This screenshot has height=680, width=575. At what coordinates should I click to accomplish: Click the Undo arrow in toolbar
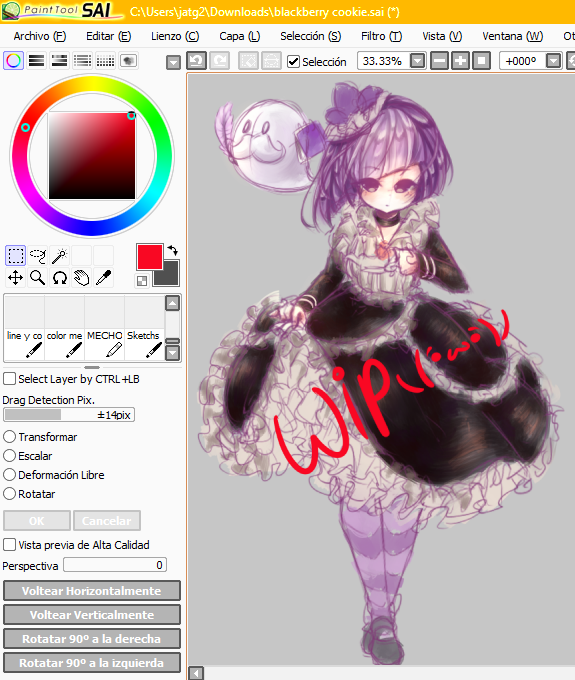point(196,61)
